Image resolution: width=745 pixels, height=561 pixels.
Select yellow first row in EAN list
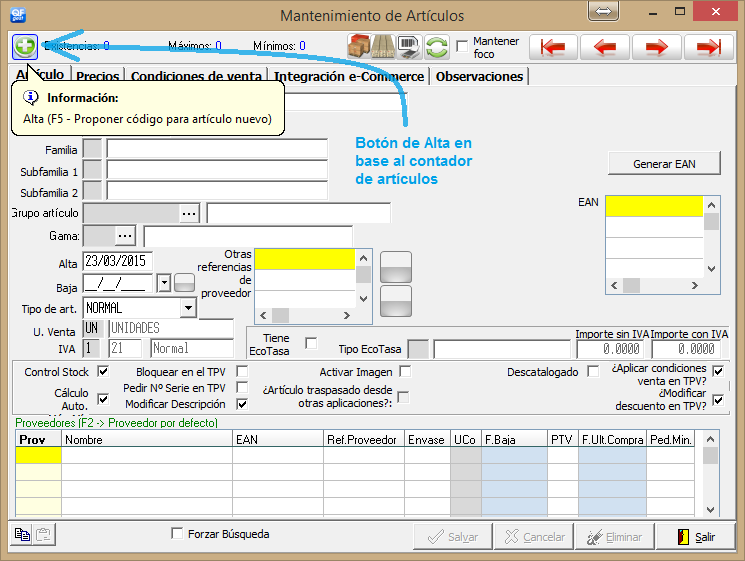654,206
